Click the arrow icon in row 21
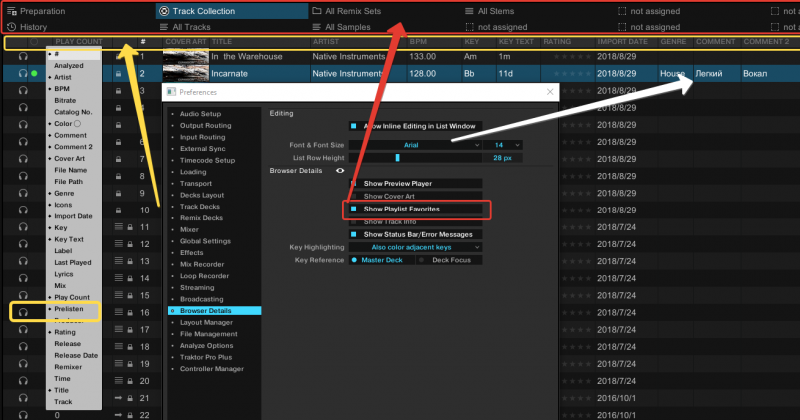This screenshot has height=420, width=800. (118, 398)
